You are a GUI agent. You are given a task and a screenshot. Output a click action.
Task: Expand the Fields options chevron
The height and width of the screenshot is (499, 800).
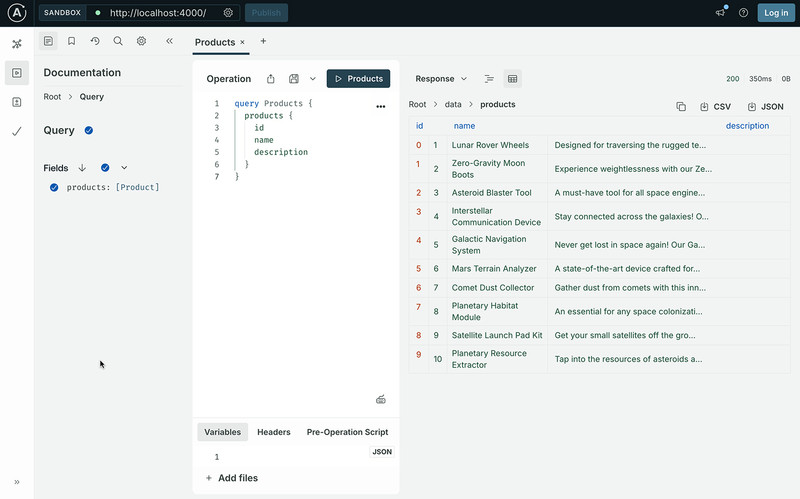124,167
